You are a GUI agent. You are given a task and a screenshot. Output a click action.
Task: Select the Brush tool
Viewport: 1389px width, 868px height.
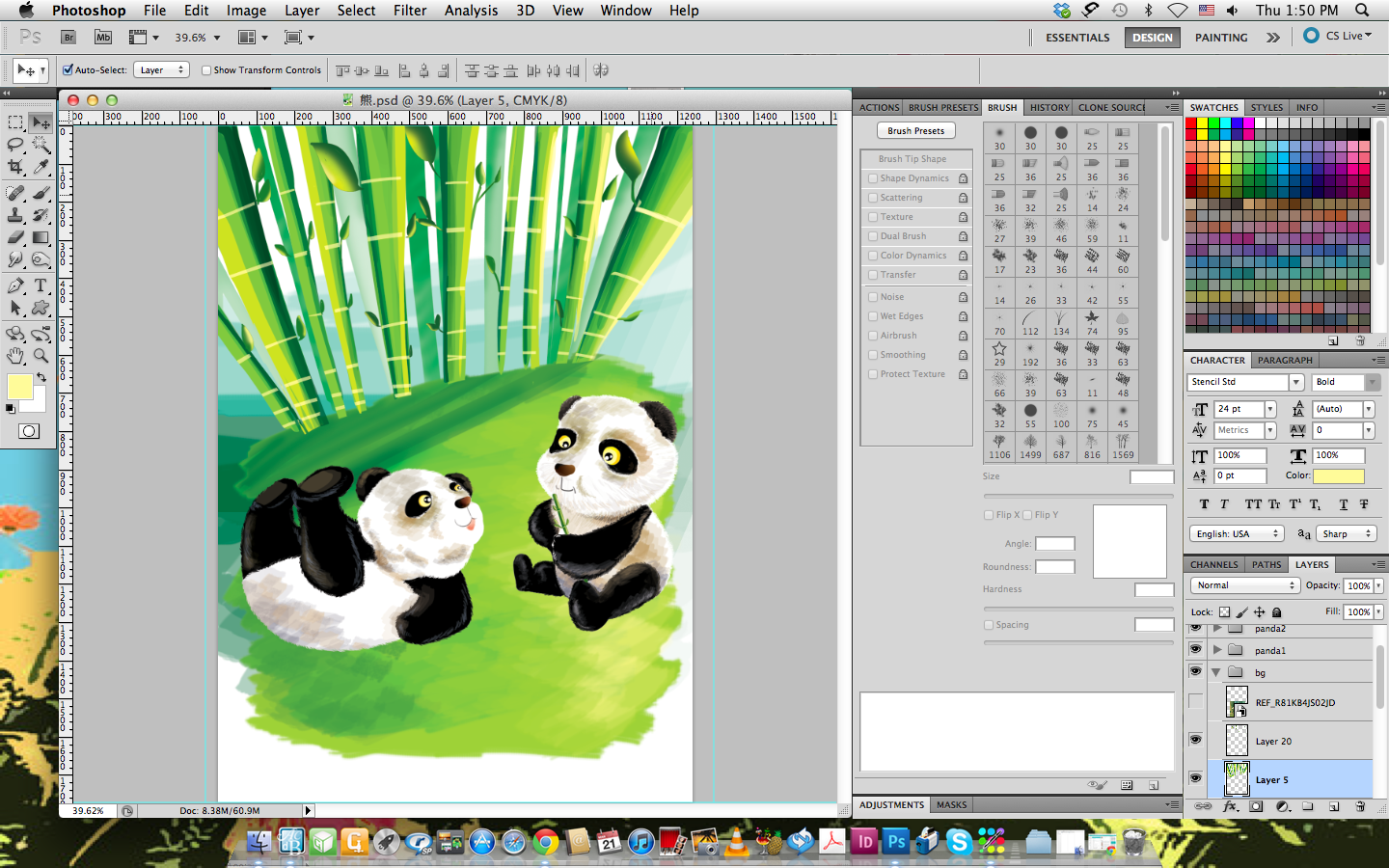tap(41, 194)
